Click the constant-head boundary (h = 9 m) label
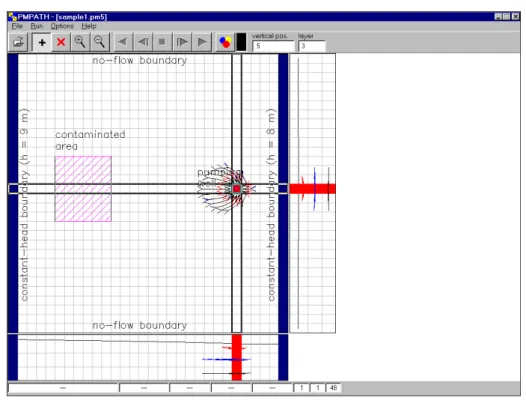This screenshot has width=526, height=400. [24, 205]
